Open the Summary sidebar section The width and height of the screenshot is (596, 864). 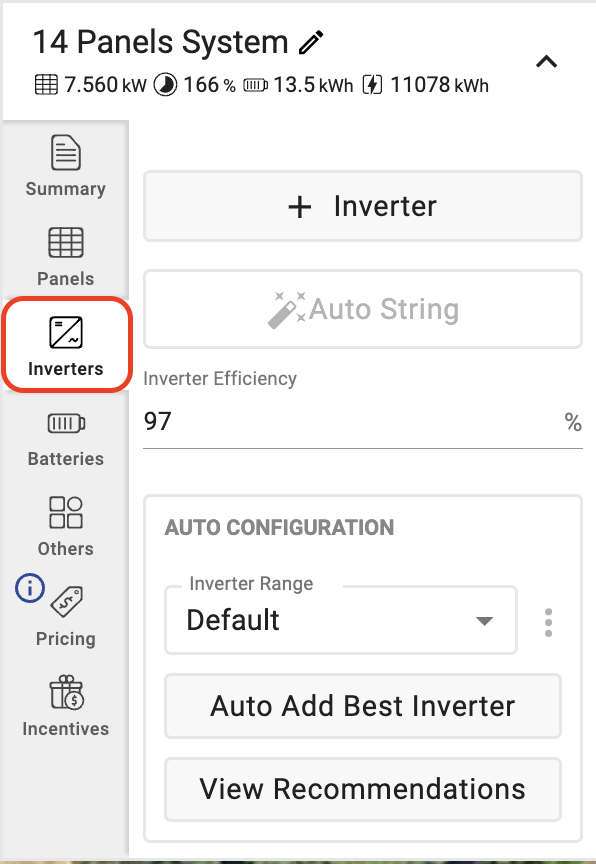66,165
